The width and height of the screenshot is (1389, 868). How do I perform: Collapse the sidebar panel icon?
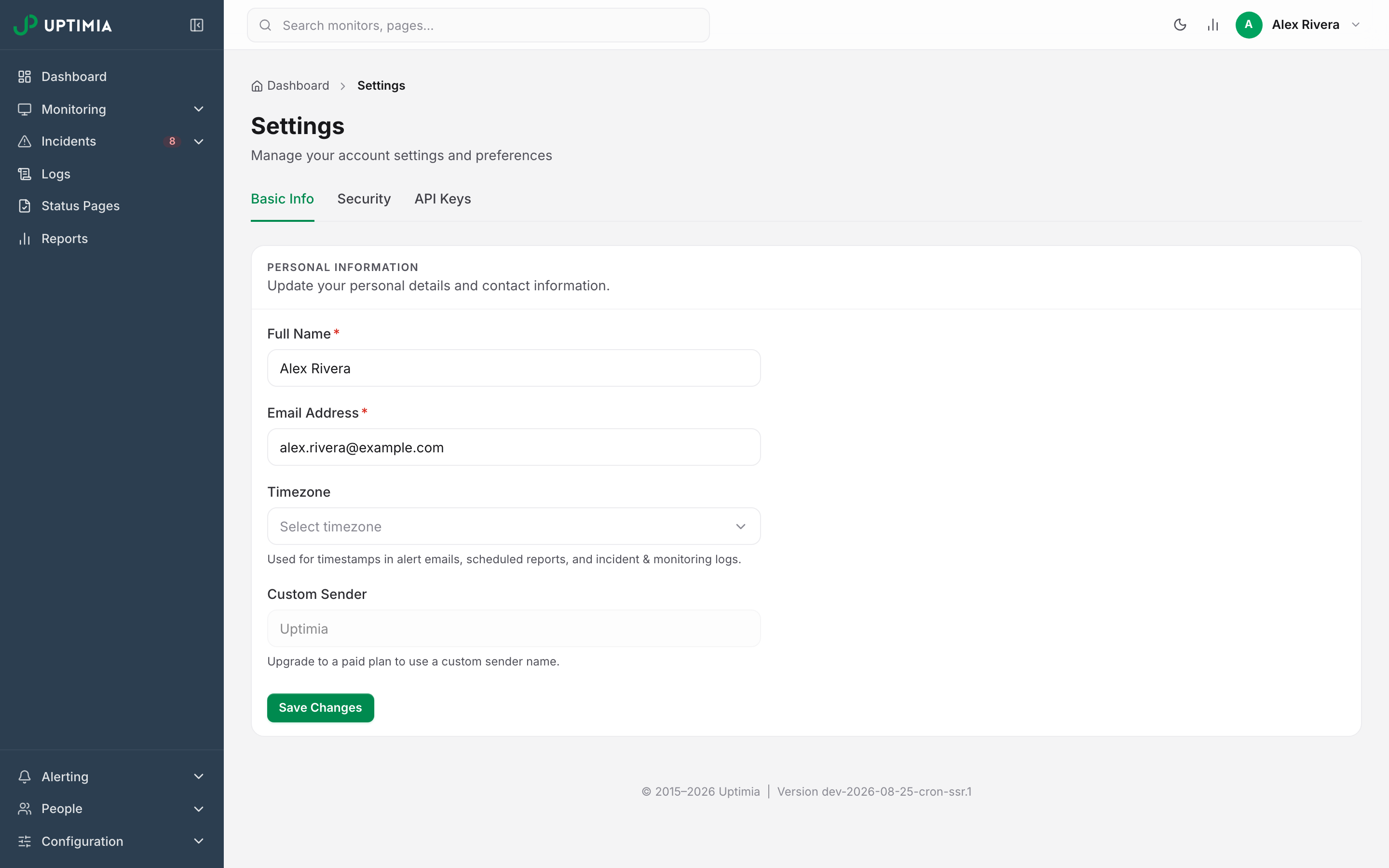pyautogui.click(x=196, y=25)
